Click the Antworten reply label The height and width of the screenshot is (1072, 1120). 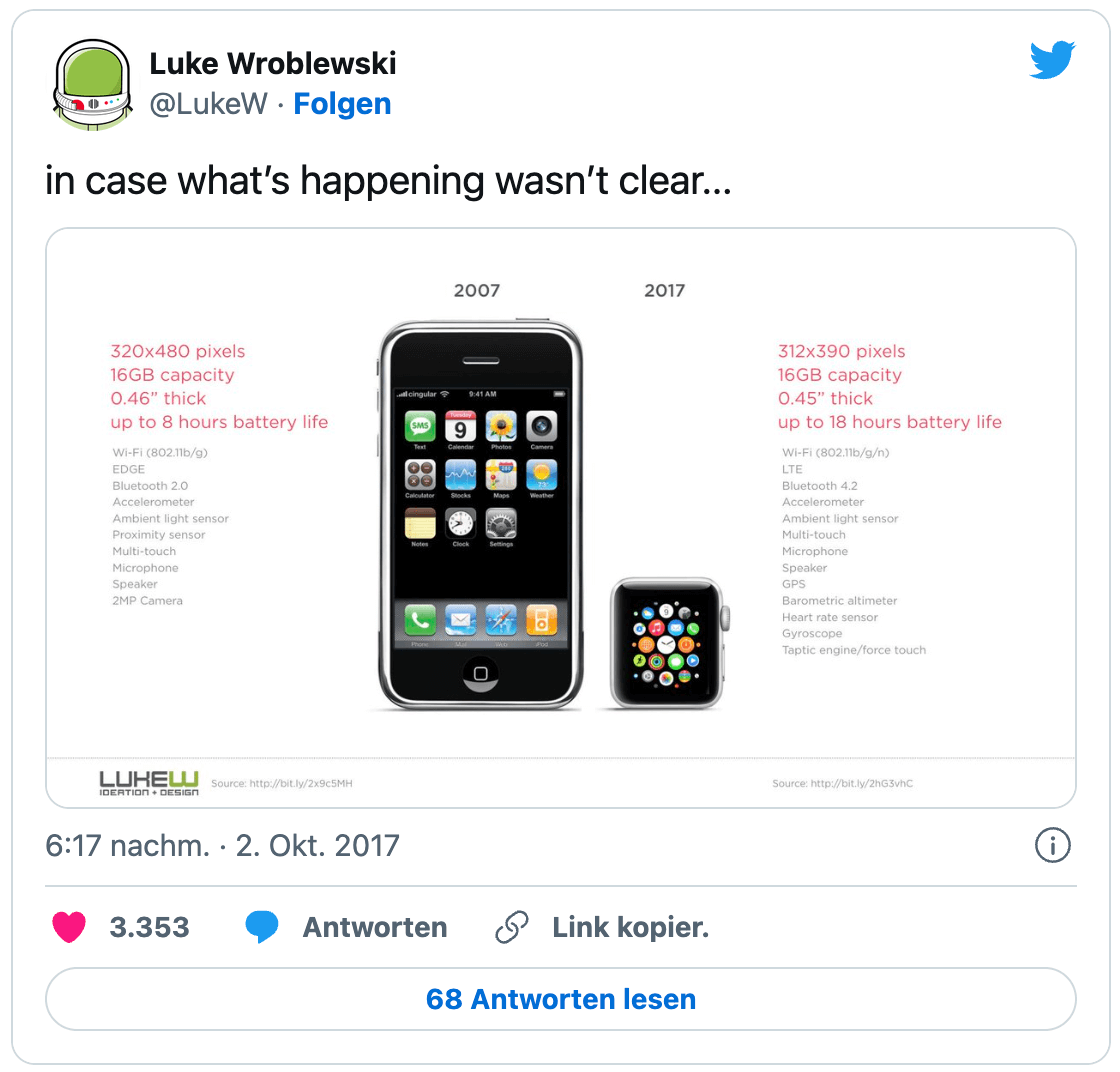(375, 927)
